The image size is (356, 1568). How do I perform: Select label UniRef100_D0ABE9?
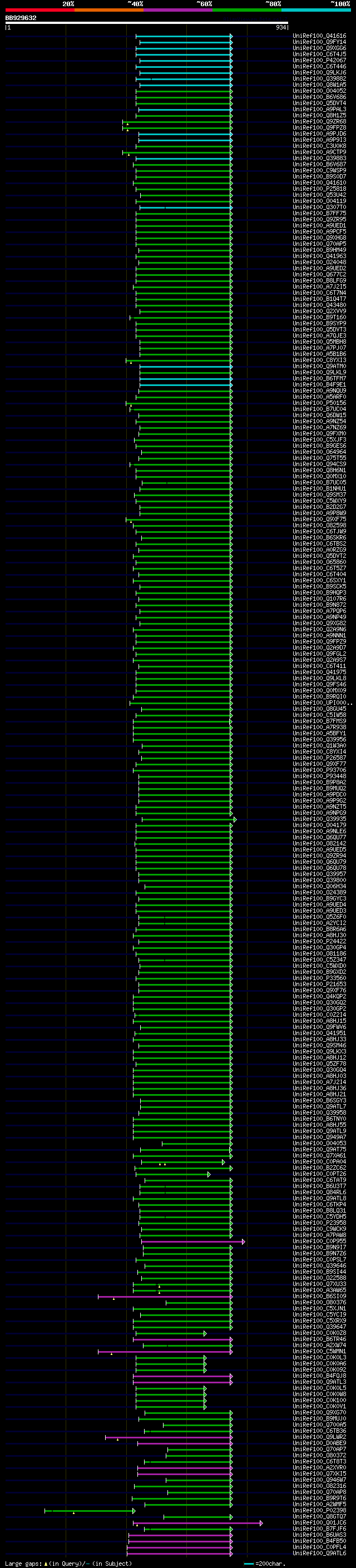[319, 1444]
